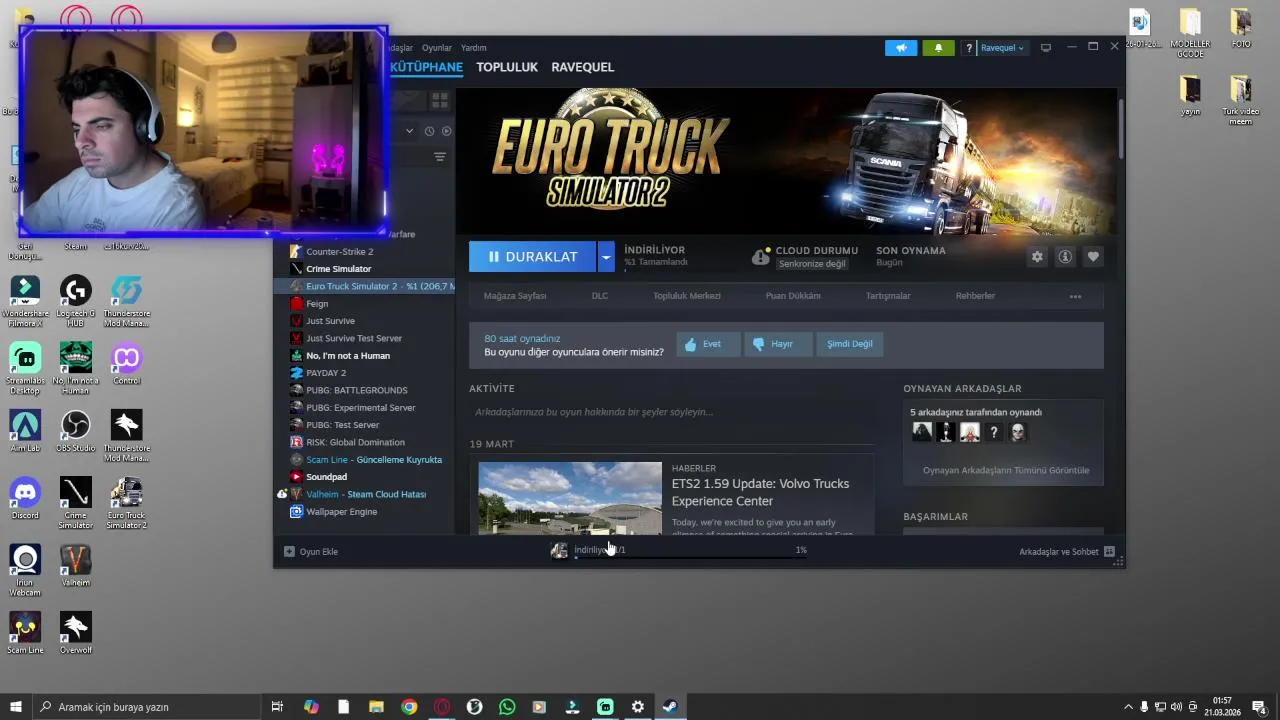Viewport: 1280px width, 720px height.
Task: Click the Oyun Ekle plus icon
Action: [x=289, y=551]
